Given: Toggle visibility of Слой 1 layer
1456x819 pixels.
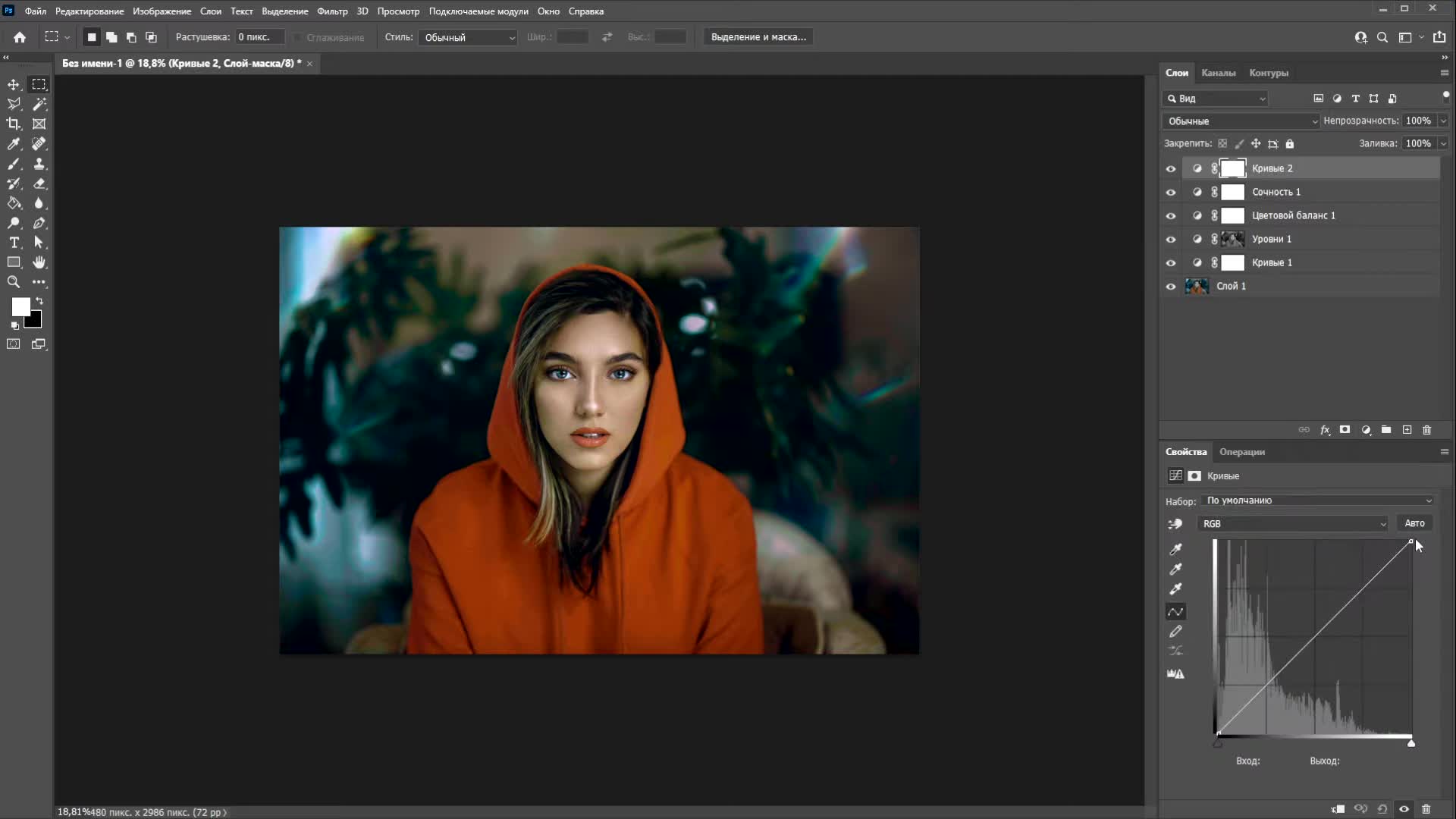Looking at the screenshot, I should (x=1171, y=287).
